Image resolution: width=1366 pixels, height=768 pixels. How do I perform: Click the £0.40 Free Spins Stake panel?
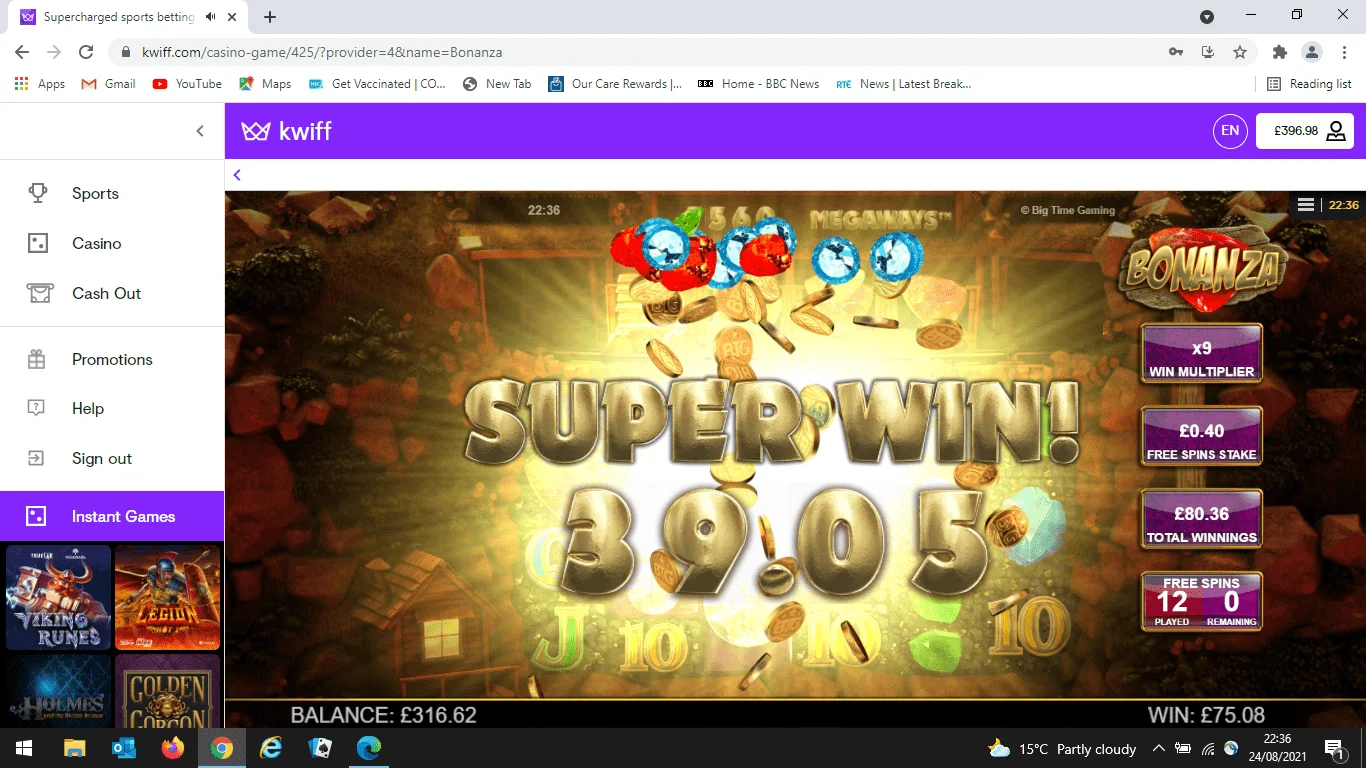[x=1201, y=437]
